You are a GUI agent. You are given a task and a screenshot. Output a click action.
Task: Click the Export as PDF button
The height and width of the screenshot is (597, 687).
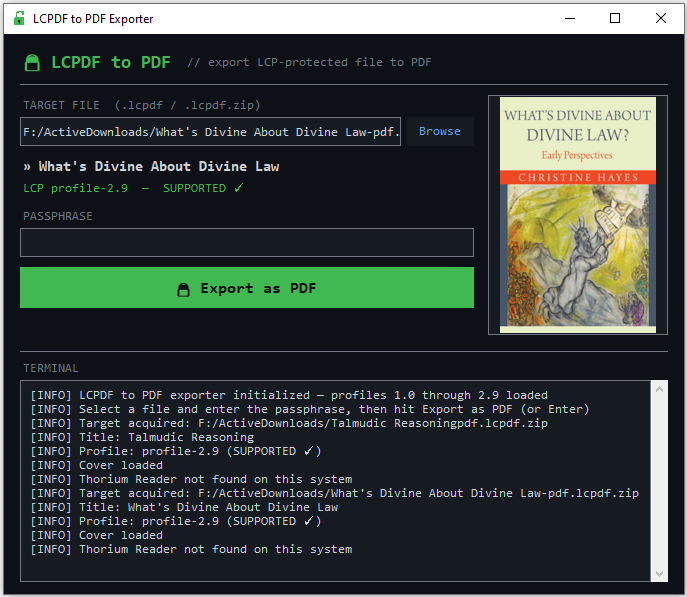pyautogui.click(x=247, y=288)
